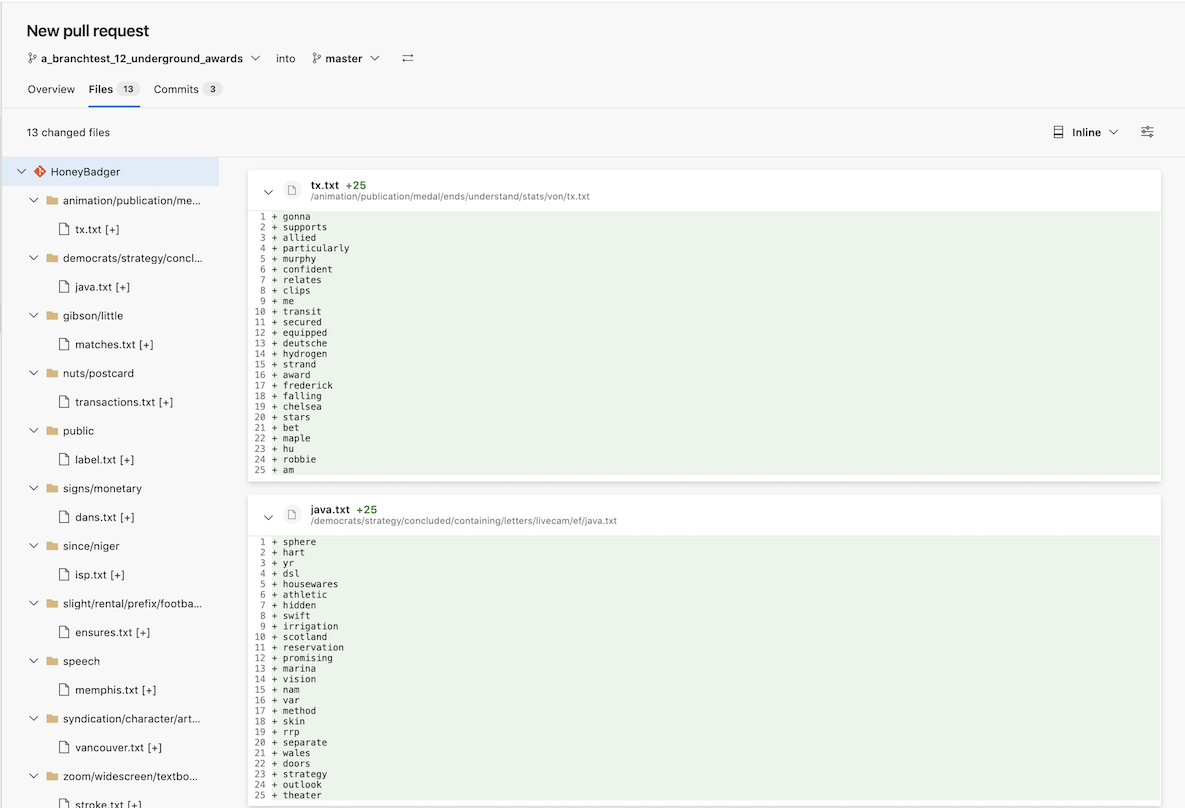
Task: Open vancouver.txt in the file tree
Action: (x=118, y=747)
